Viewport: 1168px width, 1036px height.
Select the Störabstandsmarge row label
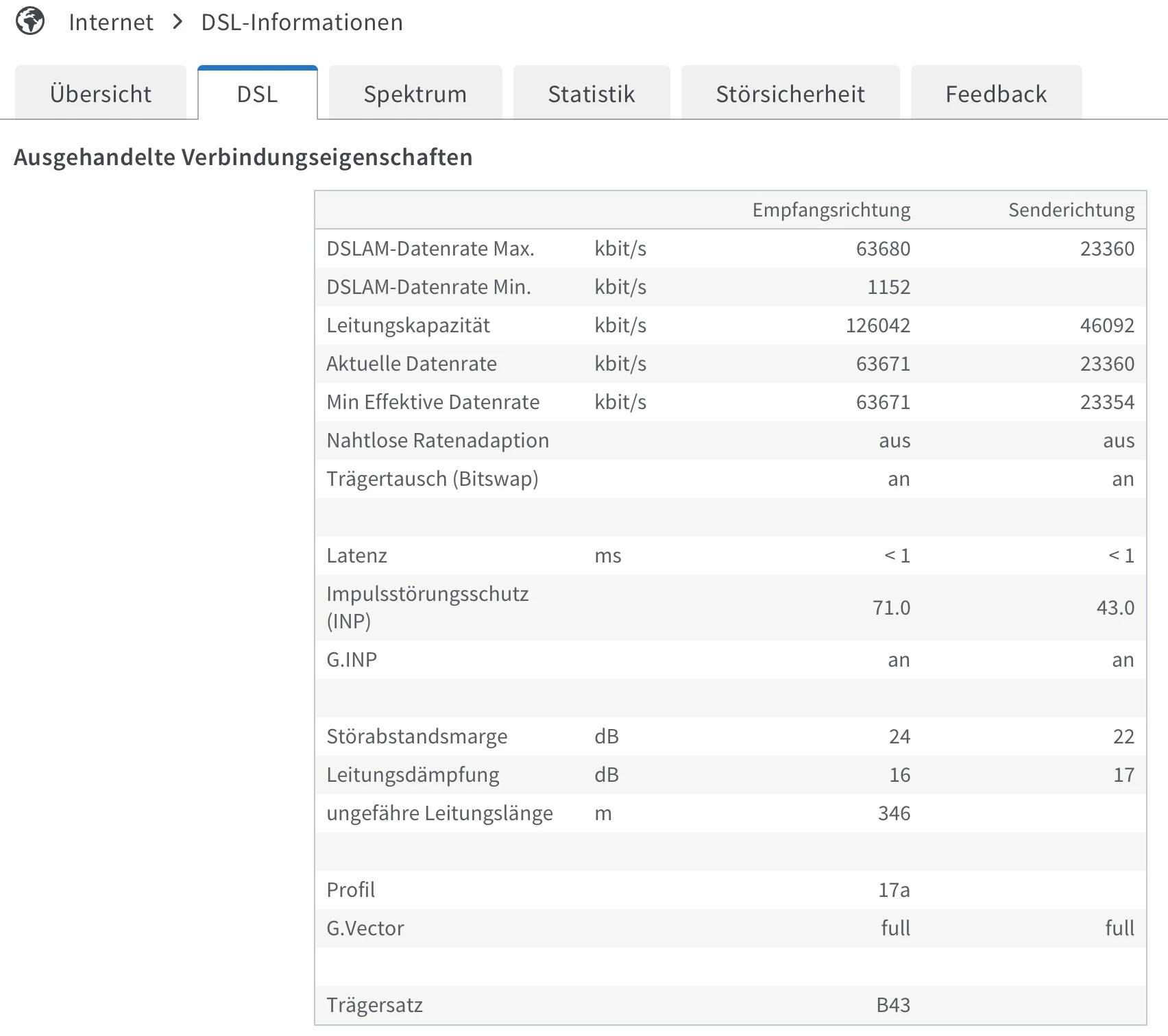[417, 737]
